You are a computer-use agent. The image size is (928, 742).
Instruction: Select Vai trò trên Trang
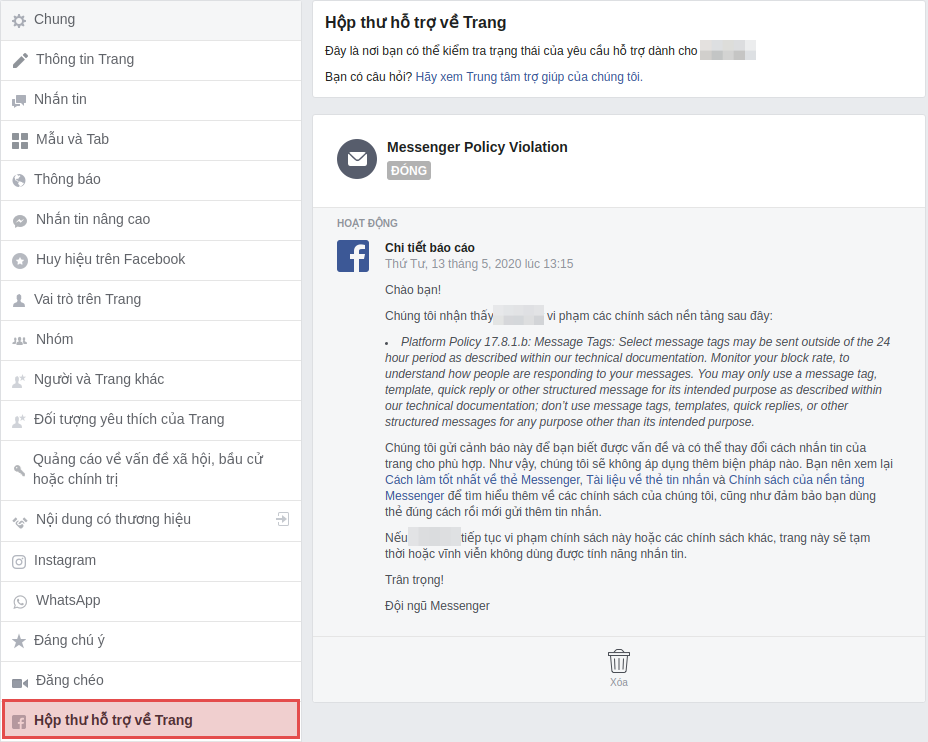[x=151, y=301]
